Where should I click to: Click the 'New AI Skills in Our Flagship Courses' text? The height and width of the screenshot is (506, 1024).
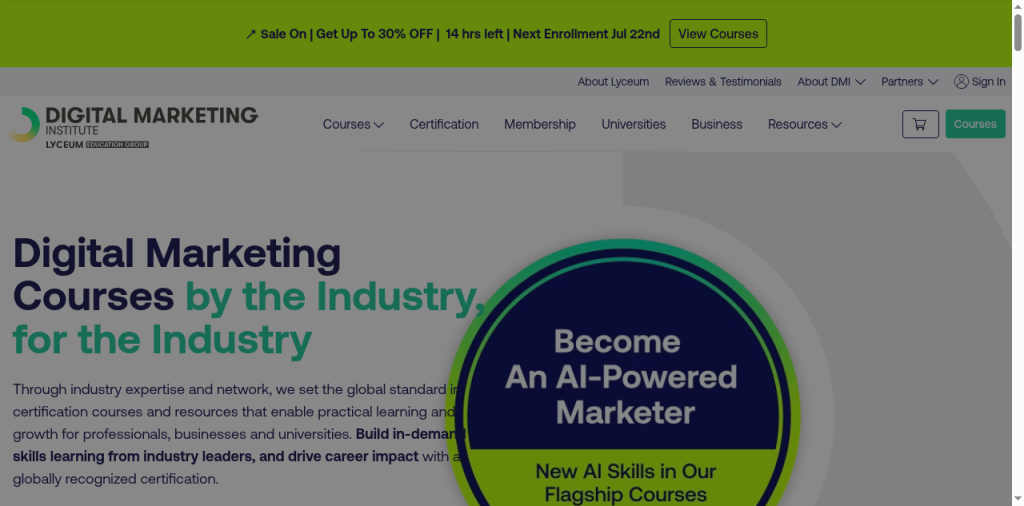[626, 482]
